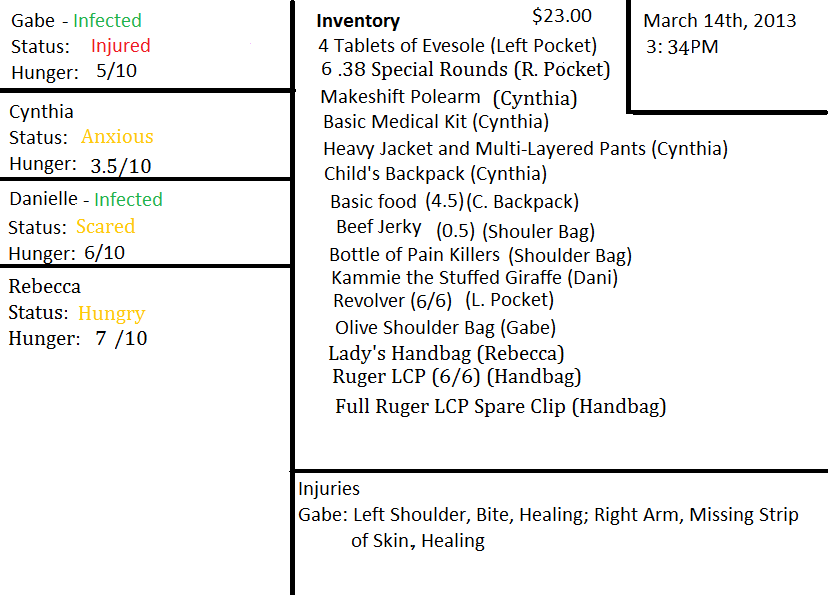Select the Full Ruger LCP Spare Clip
Viewport: 828px width, 595px height.
click(500, 406)
